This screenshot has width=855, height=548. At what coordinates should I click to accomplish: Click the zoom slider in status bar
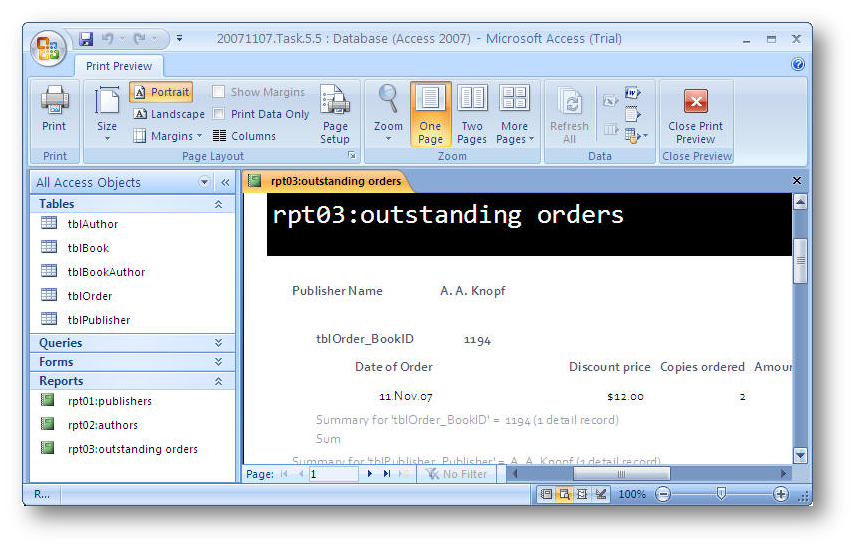(x=721, y=494)
